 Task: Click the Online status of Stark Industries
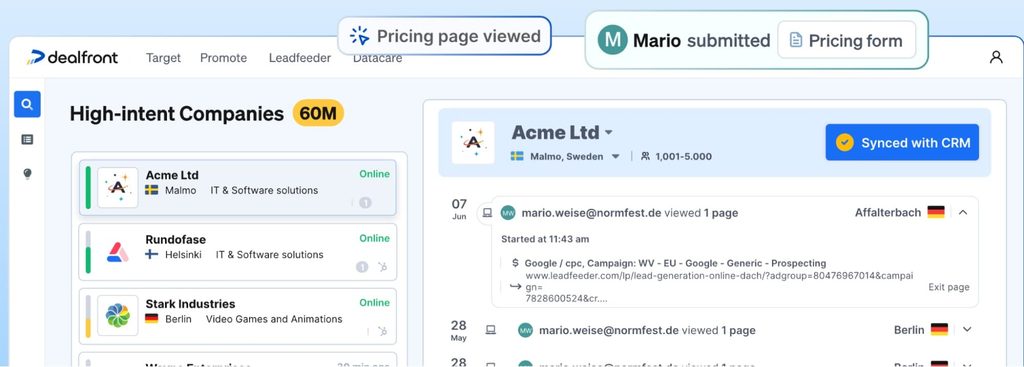[x=374, y=302]
